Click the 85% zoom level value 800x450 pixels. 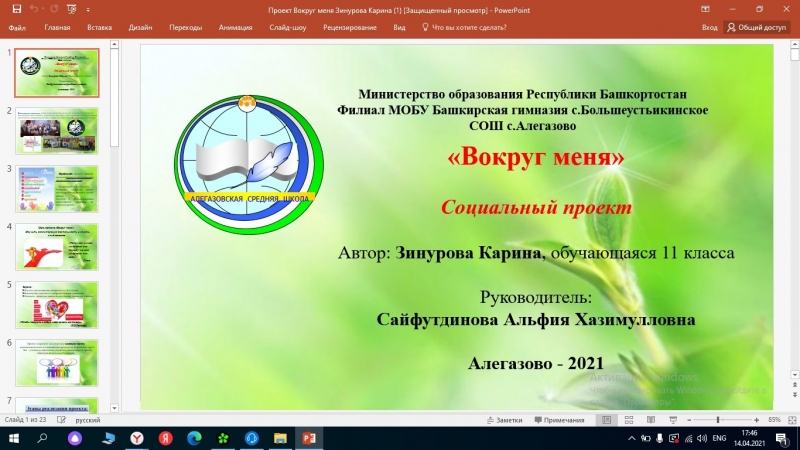tap(774, 420)
